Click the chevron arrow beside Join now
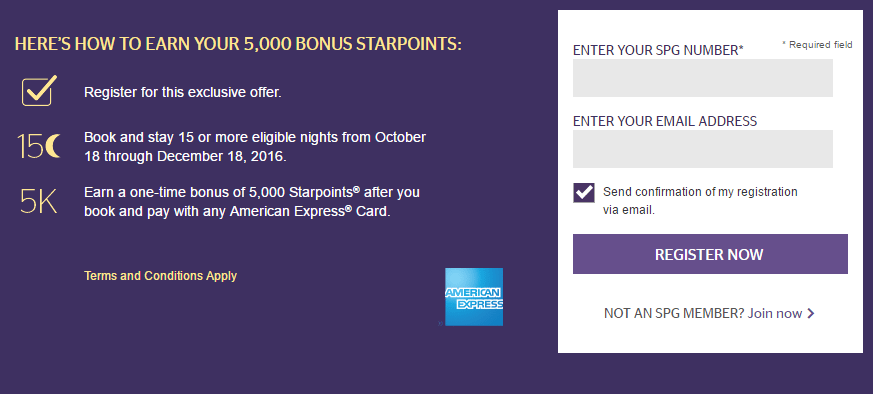This screenshot has width=873, height=394. tap(811, 313)
